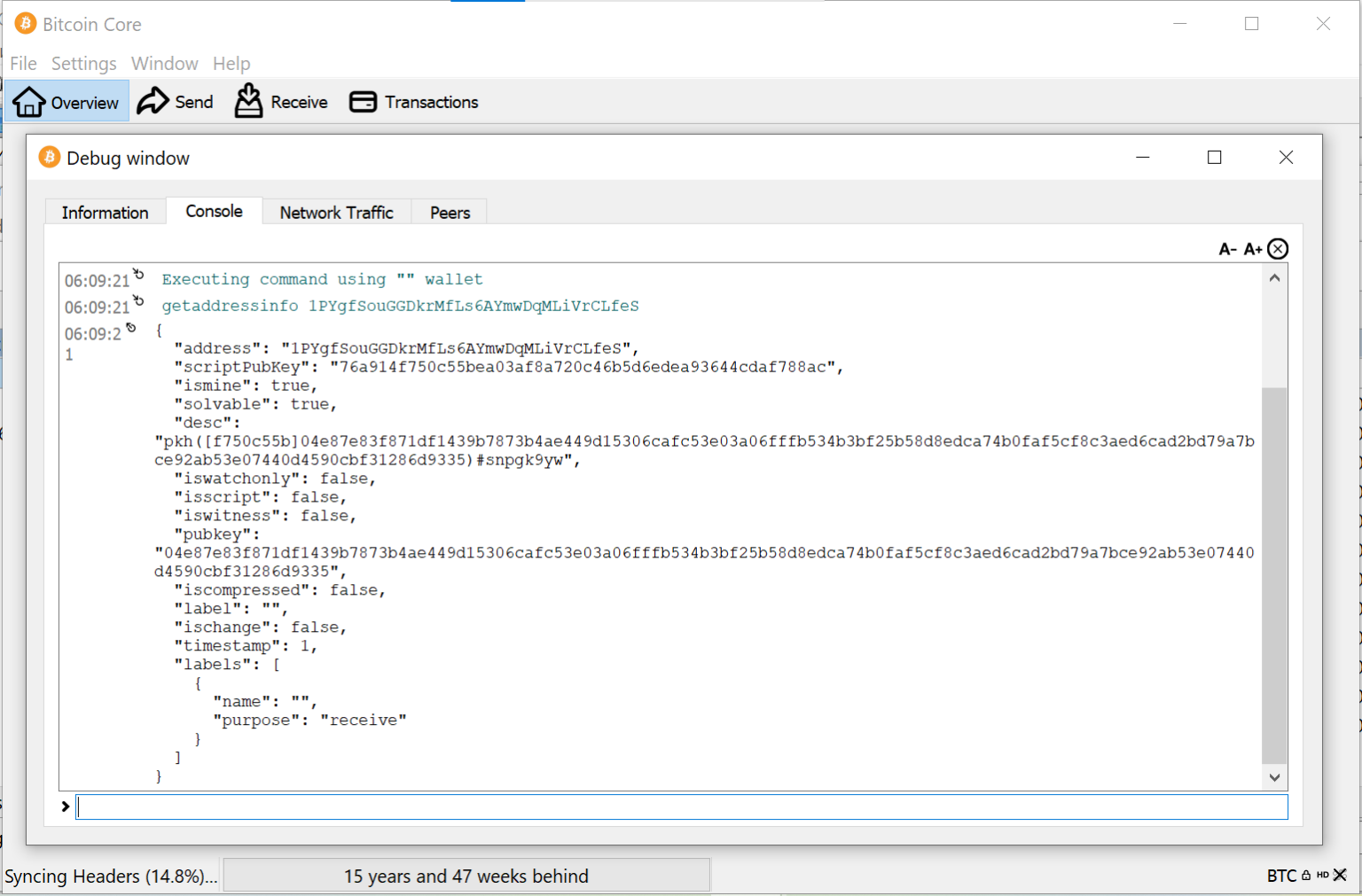Click the console scrollbar up arrow
Screen dimensions: 1362x896
click(x=1274, y=278)
